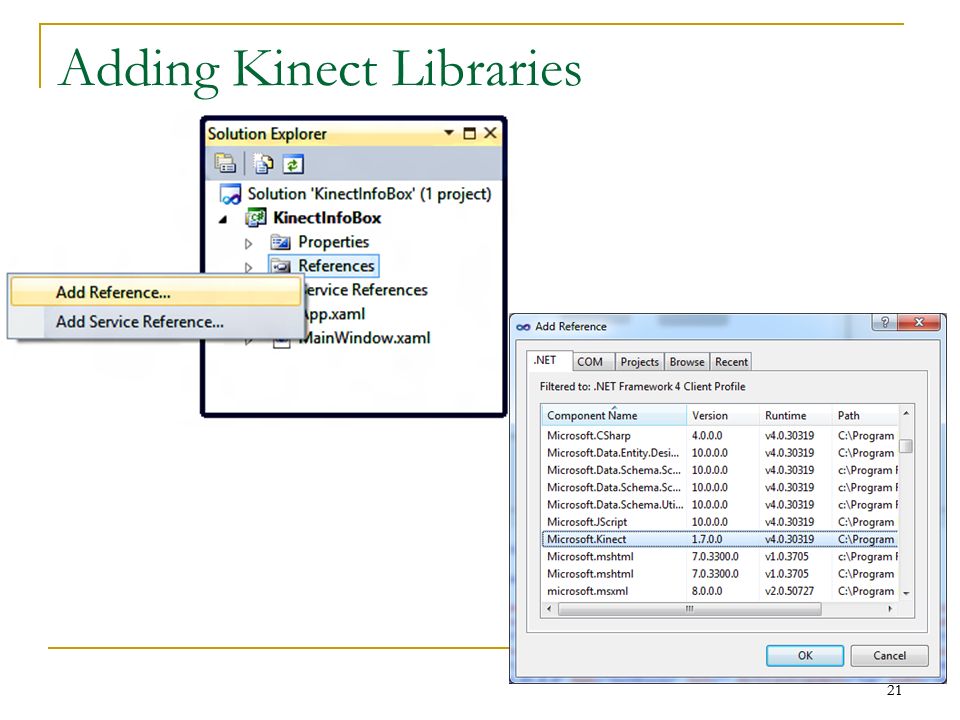Select Solution 'KinectInfoBox' (1 project) label
960x720 pixels.
coord(369,194)
